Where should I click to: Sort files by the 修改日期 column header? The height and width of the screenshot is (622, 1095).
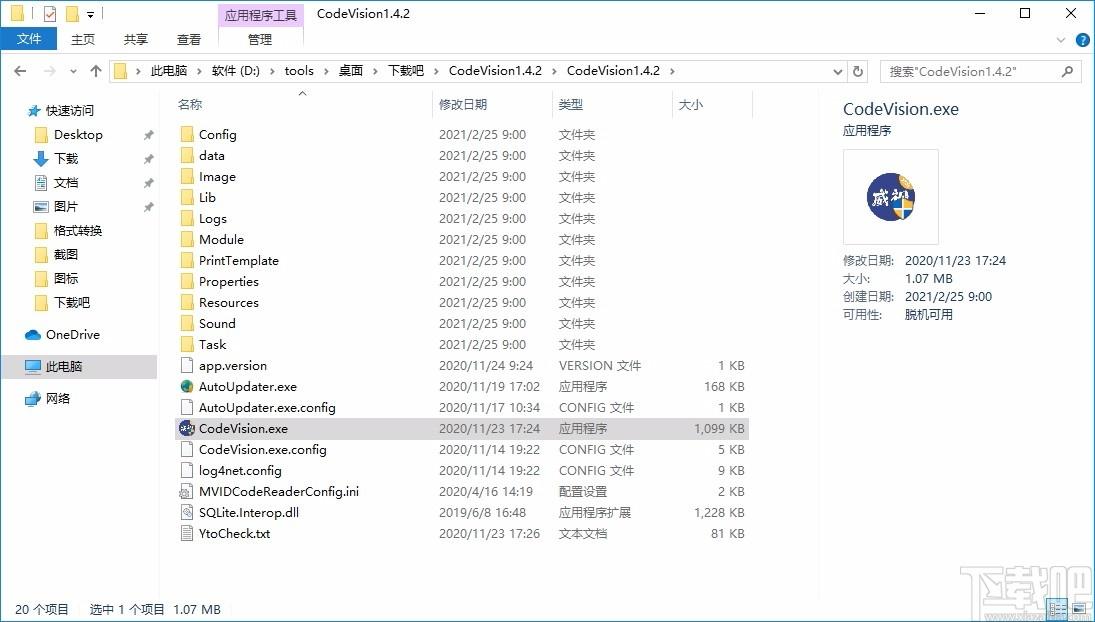click(463, 104)
